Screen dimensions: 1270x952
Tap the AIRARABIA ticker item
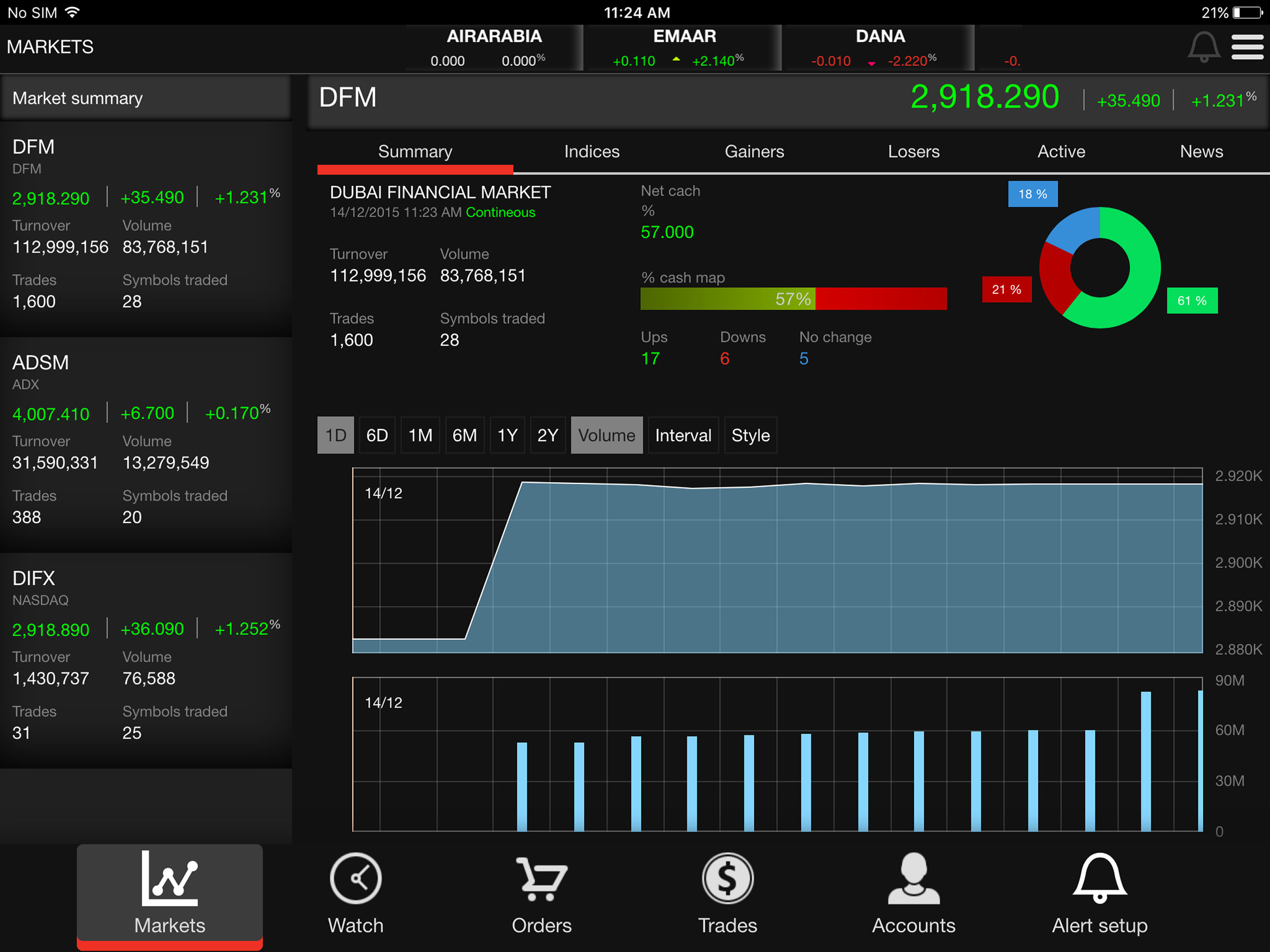[494, 48]
